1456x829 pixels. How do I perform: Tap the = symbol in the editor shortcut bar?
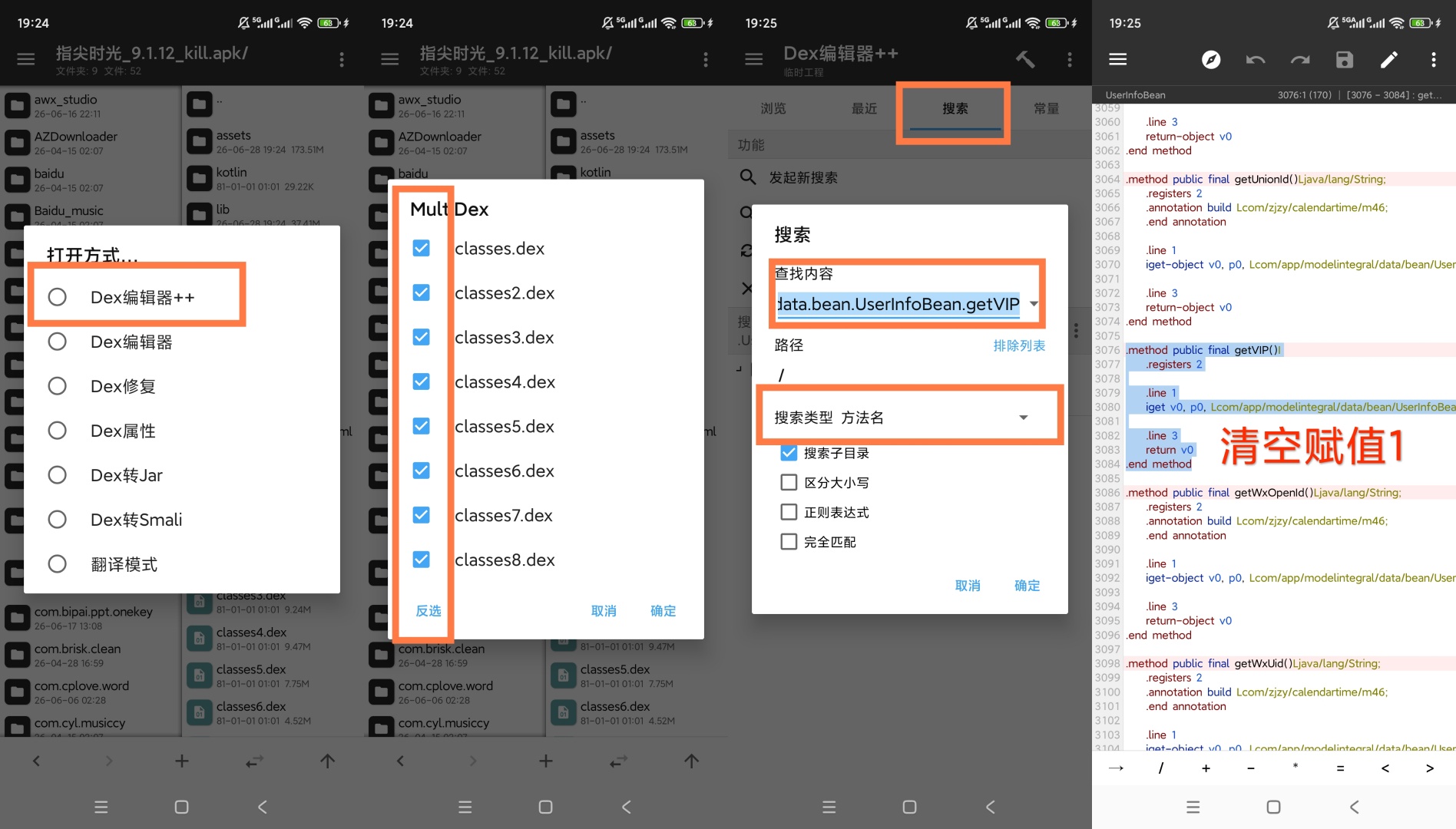point(1340,768)
